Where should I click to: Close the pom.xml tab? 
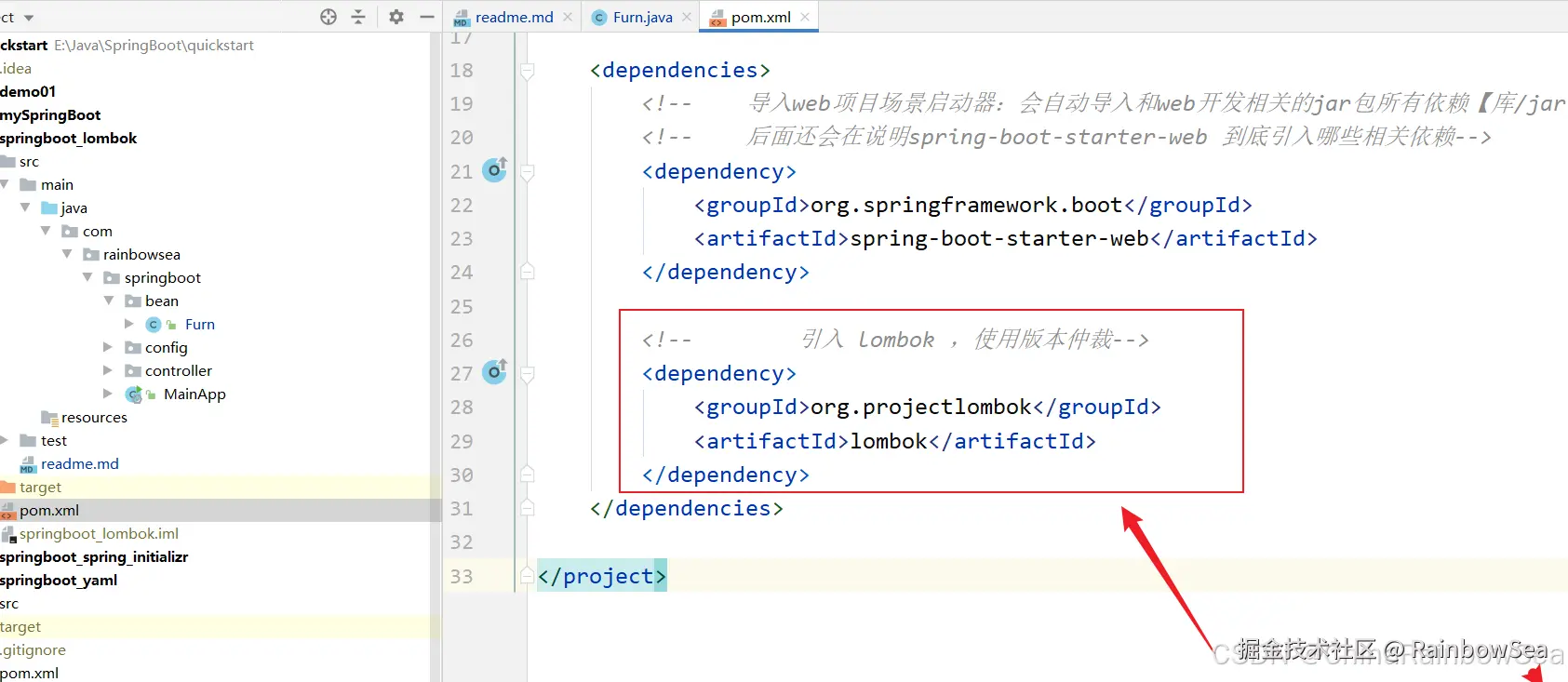[x=805, y=17]
